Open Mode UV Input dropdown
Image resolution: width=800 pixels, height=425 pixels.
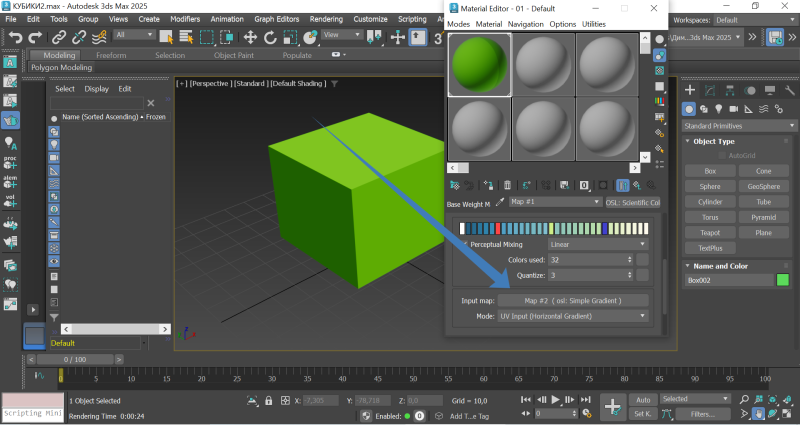coord(573,316)
